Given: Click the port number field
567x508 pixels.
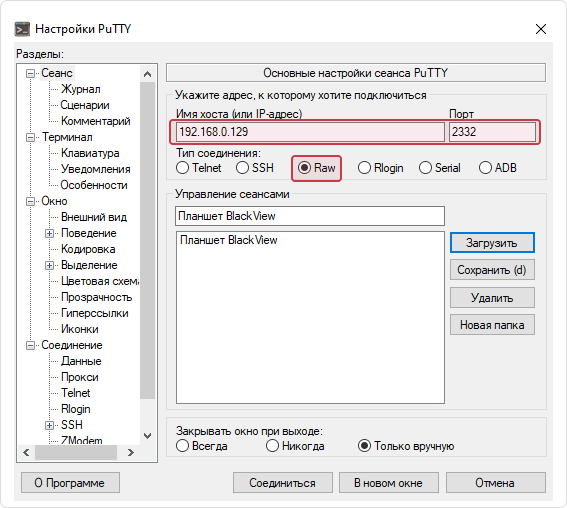Looking at the screenshot, I should [x=492, y=132].
